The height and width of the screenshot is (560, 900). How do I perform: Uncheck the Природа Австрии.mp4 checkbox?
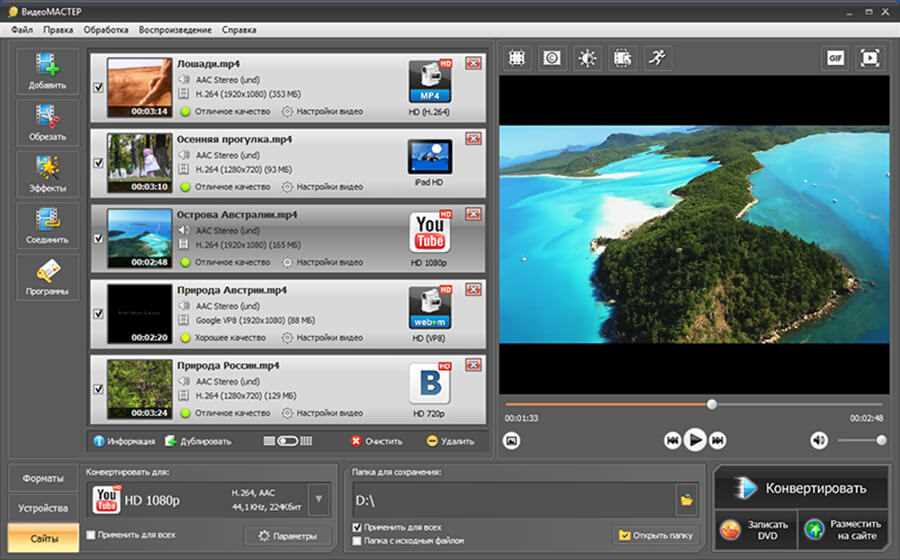[99, 313]
